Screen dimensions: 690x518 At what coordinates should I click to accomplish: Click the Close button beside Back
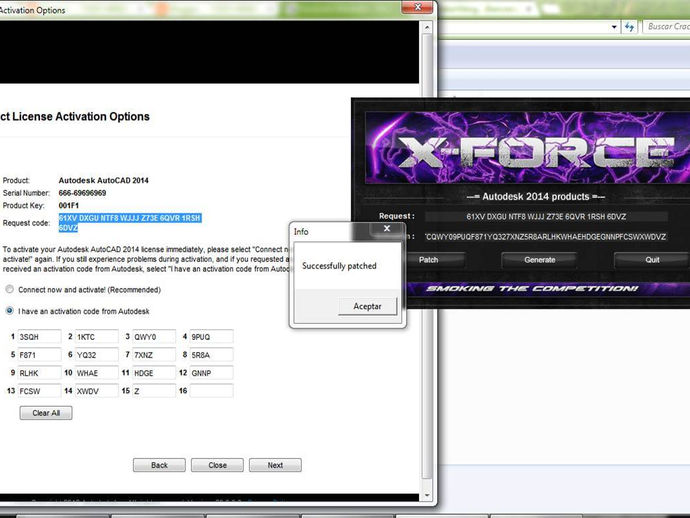point(217,465)
